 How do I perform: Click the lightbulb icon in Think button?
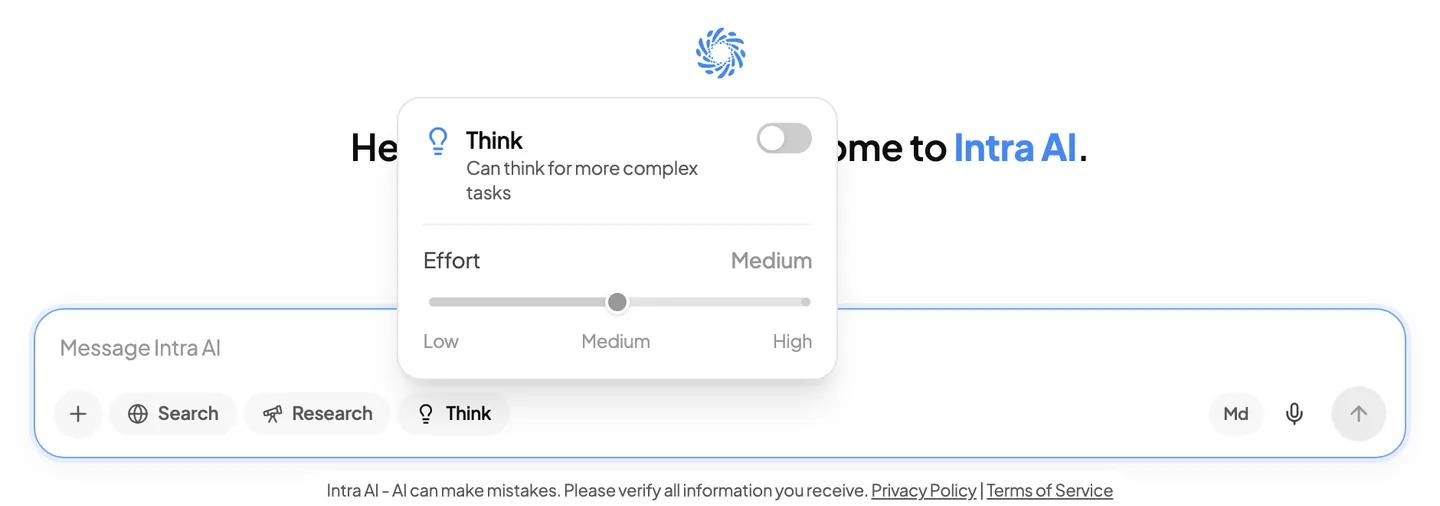425,414
